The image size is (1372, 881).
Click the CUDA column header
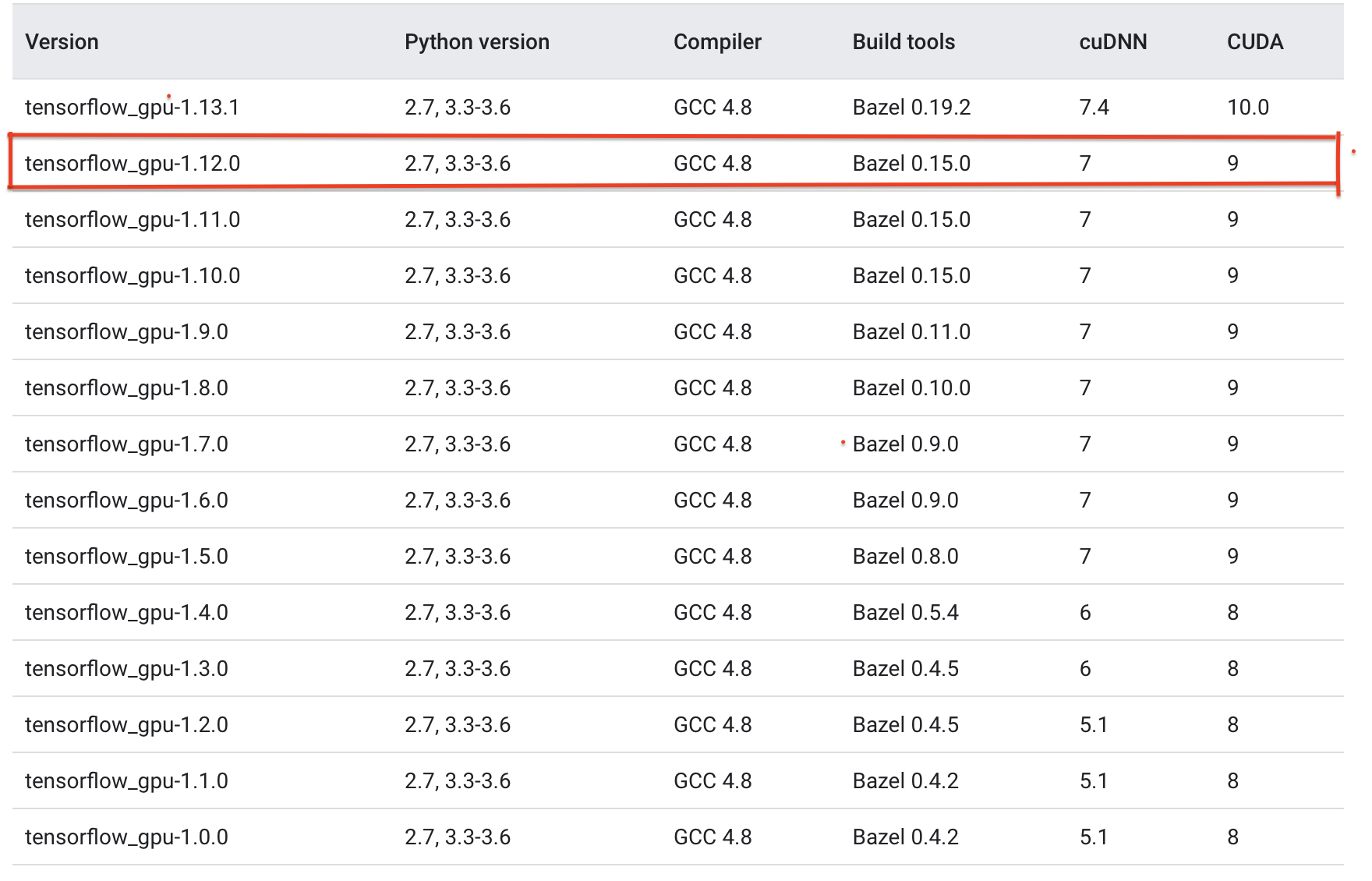pos(1254,42)
